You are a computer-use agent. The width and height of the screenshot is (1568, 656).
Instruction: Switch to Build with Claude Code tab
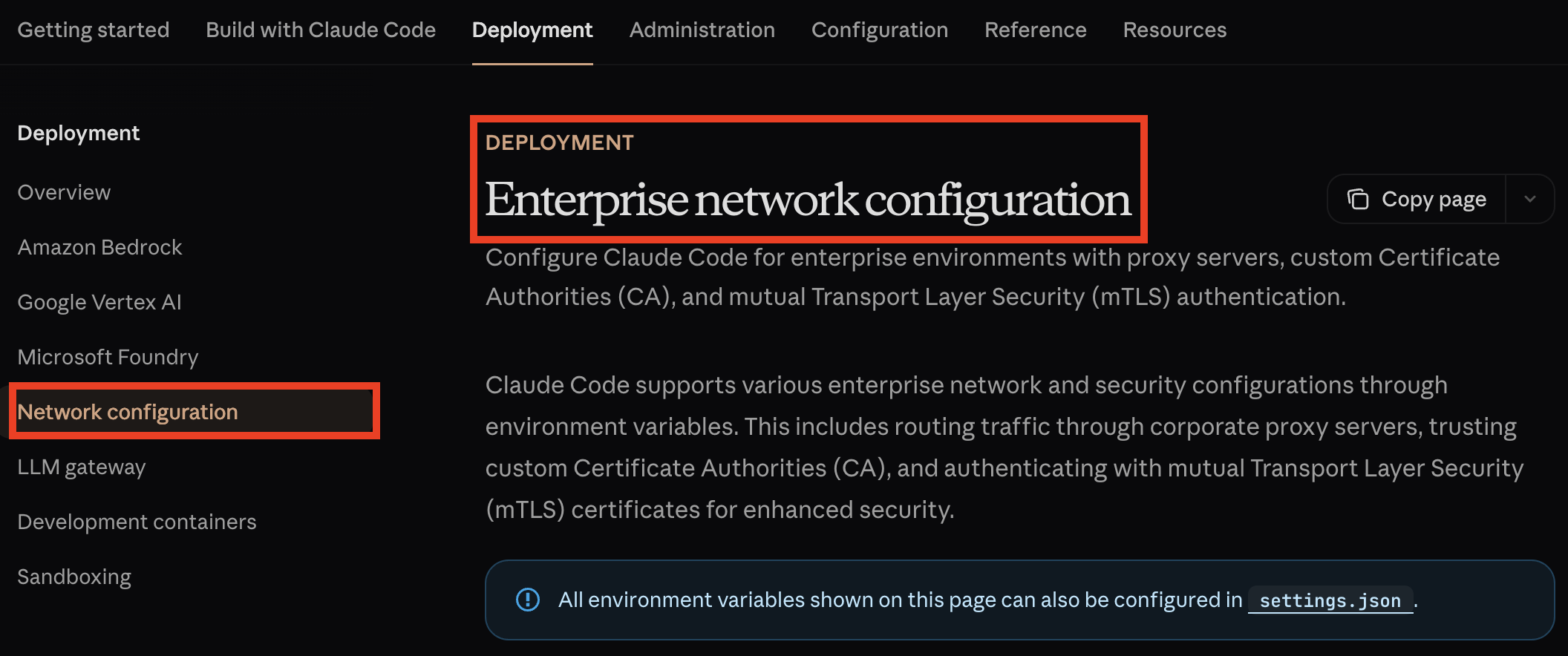321,30
